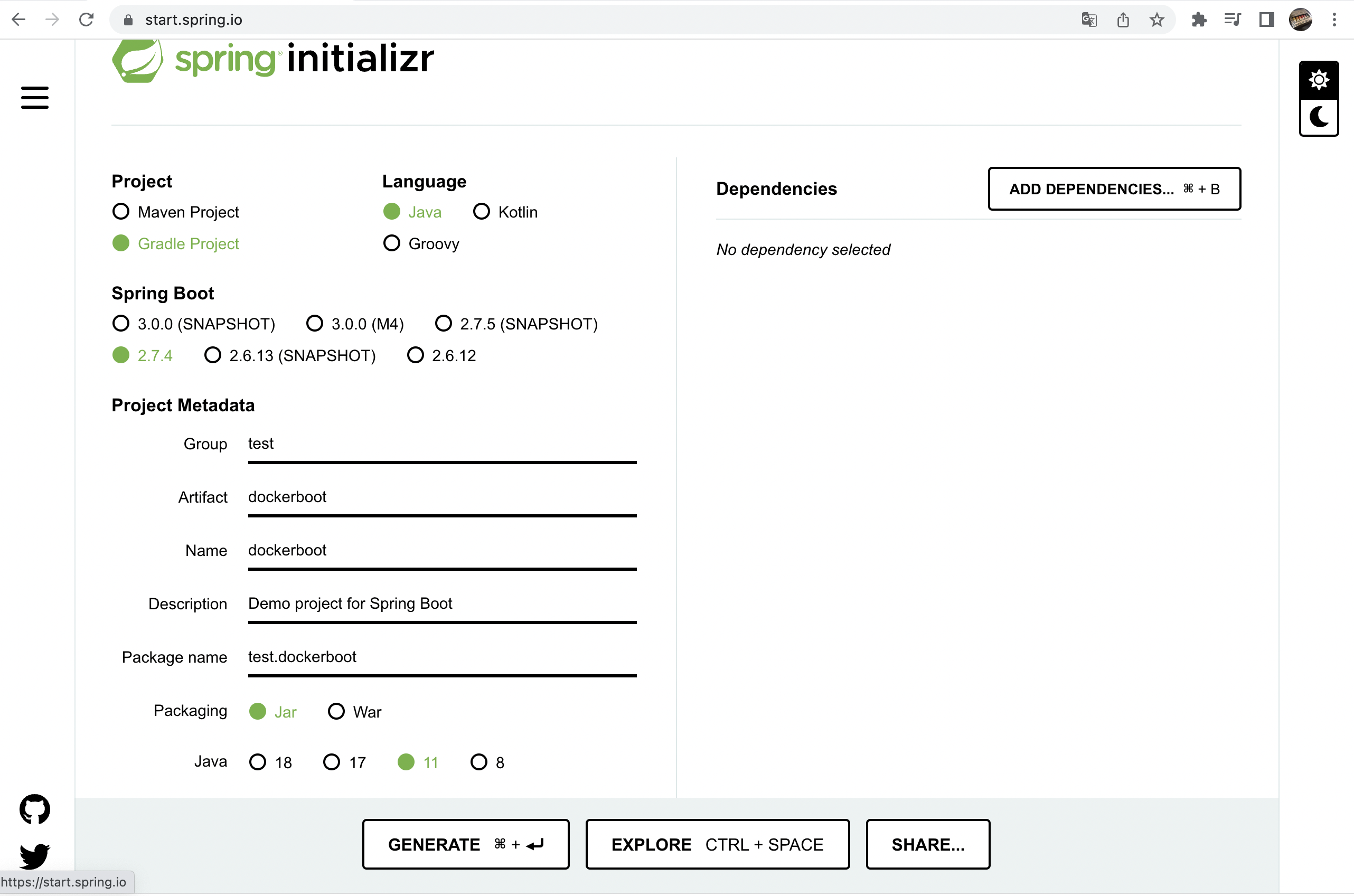Open Chrome three-dot menu

pos(1334,20)
